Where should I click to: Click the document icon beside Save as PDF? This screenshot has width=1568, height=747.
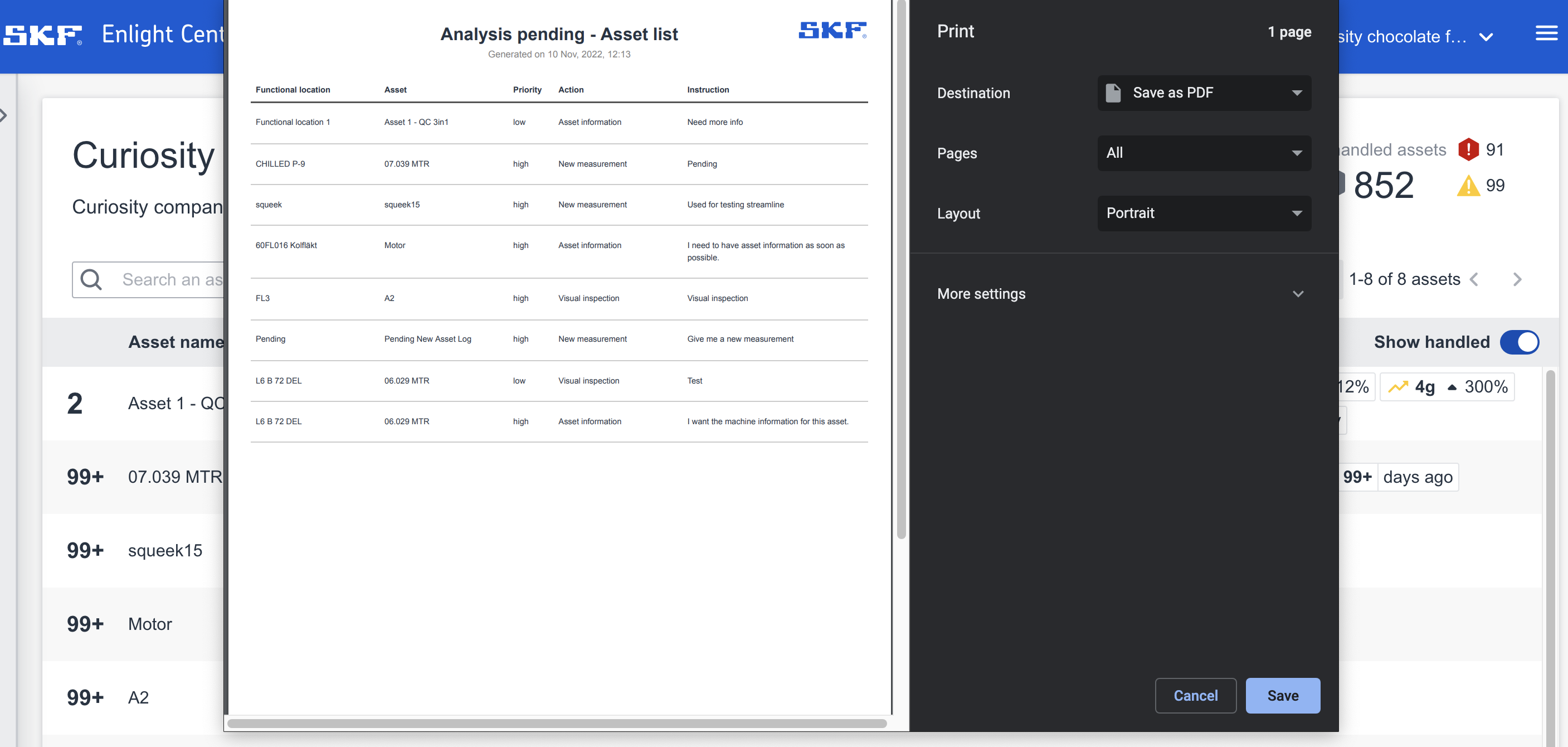[x=1113, y=93]
